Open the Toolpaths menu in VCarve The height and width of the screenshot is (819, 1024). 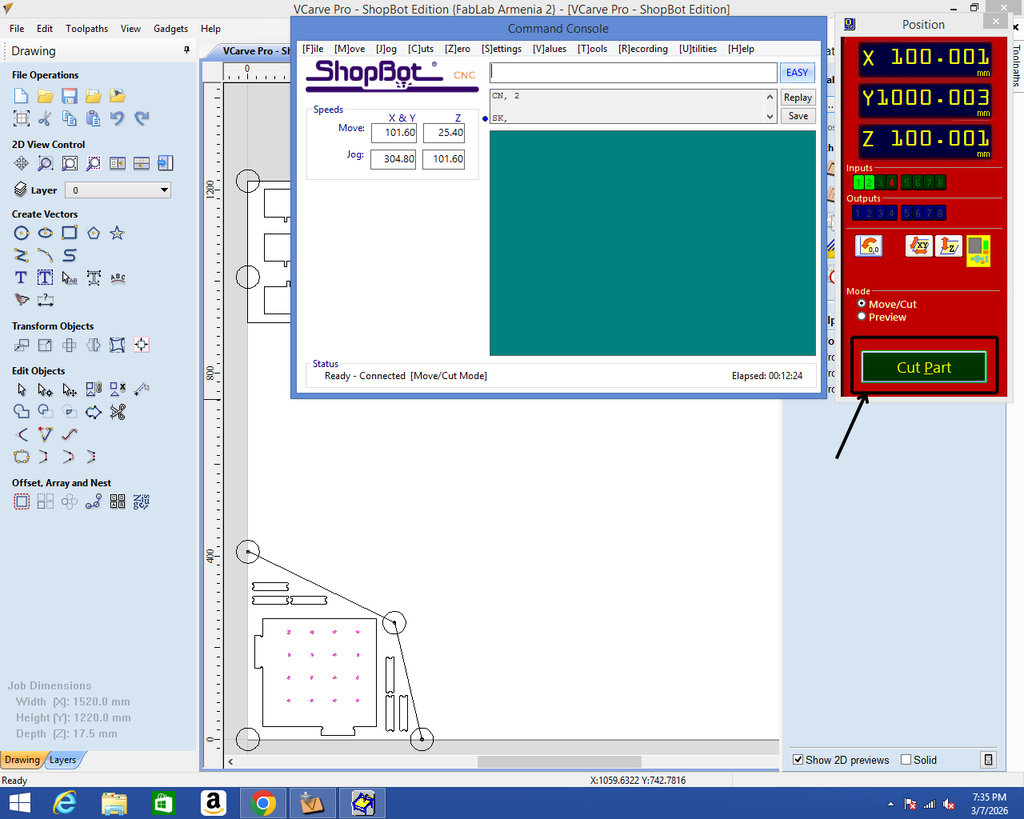pyautogui.click(x=87, y=29)
